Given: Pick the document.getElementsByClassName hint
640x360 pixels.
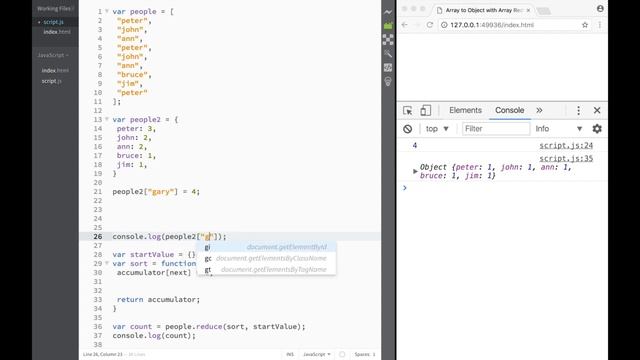Looking at the screenshot, I should point(267,258).
